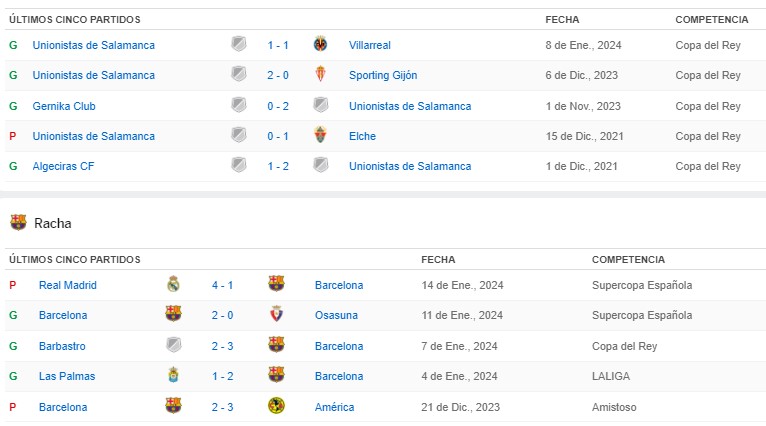Open the Real Madrid team link
766x426 pixels.
coord(67,285)
